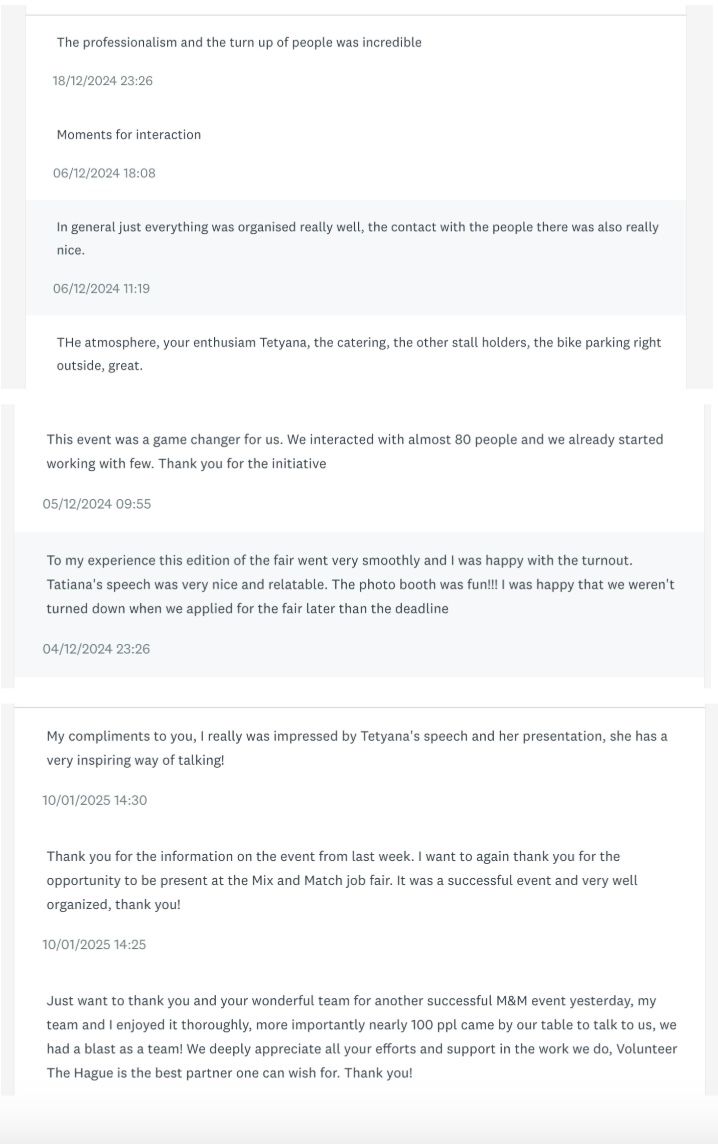
Task: Click the 05/12/2024 09:55 timestamp
Action: tap(97, 504)
